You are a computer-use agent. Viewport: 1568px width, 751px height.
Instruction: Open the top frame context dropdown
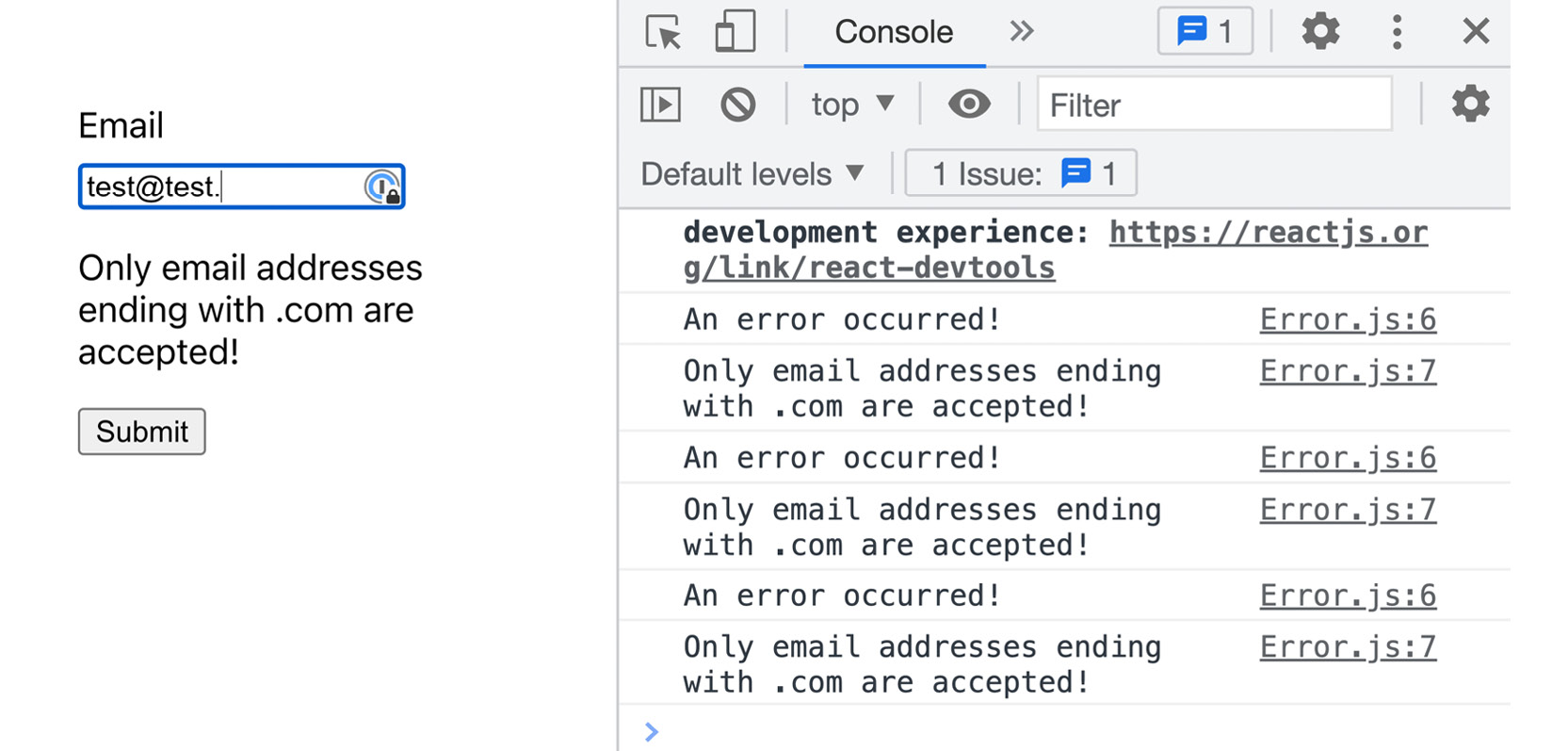850,105
